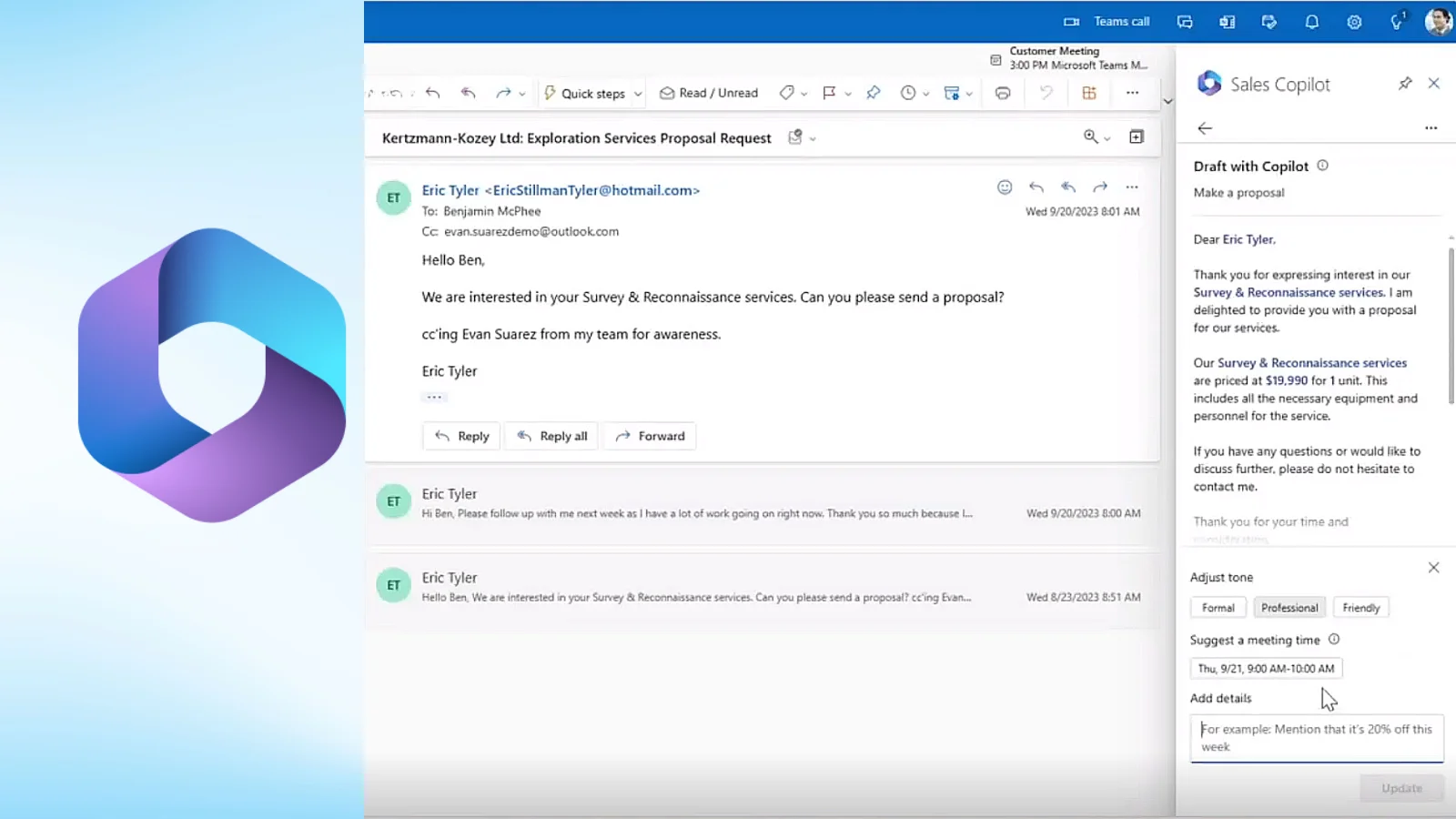Open the account profile picture
The width and height of the screenshot is (1456, 819).
[1438, 21]
